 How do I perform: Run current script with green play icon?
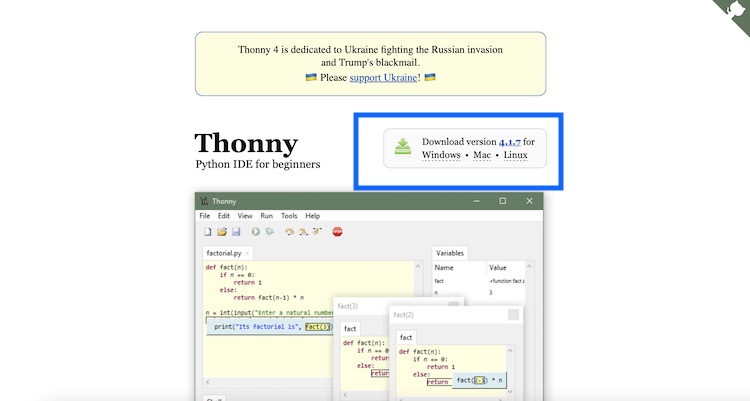click(256, 232)
